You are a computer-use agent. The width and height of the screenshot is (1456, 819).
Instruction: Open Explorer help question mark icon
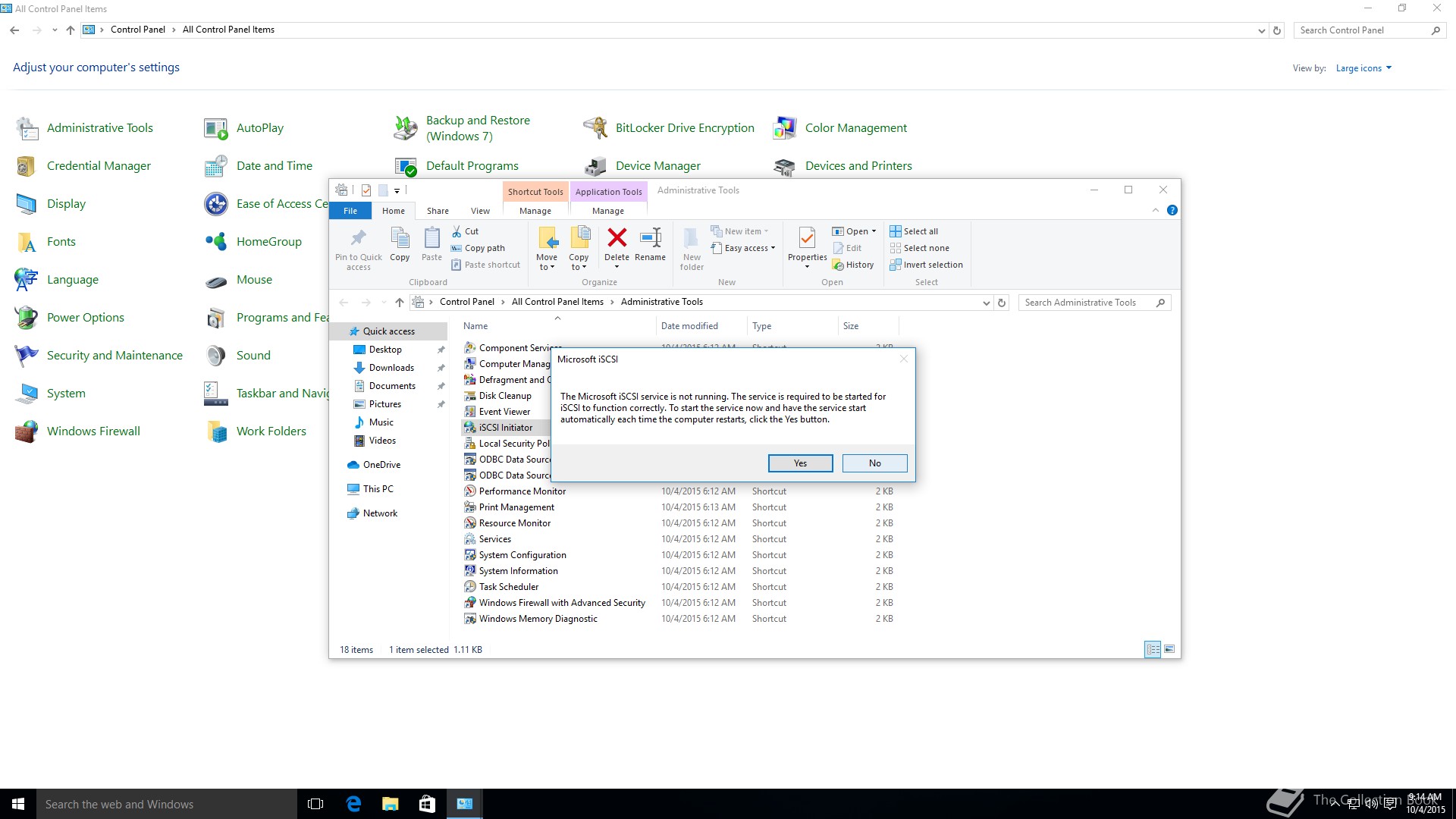1172,210
